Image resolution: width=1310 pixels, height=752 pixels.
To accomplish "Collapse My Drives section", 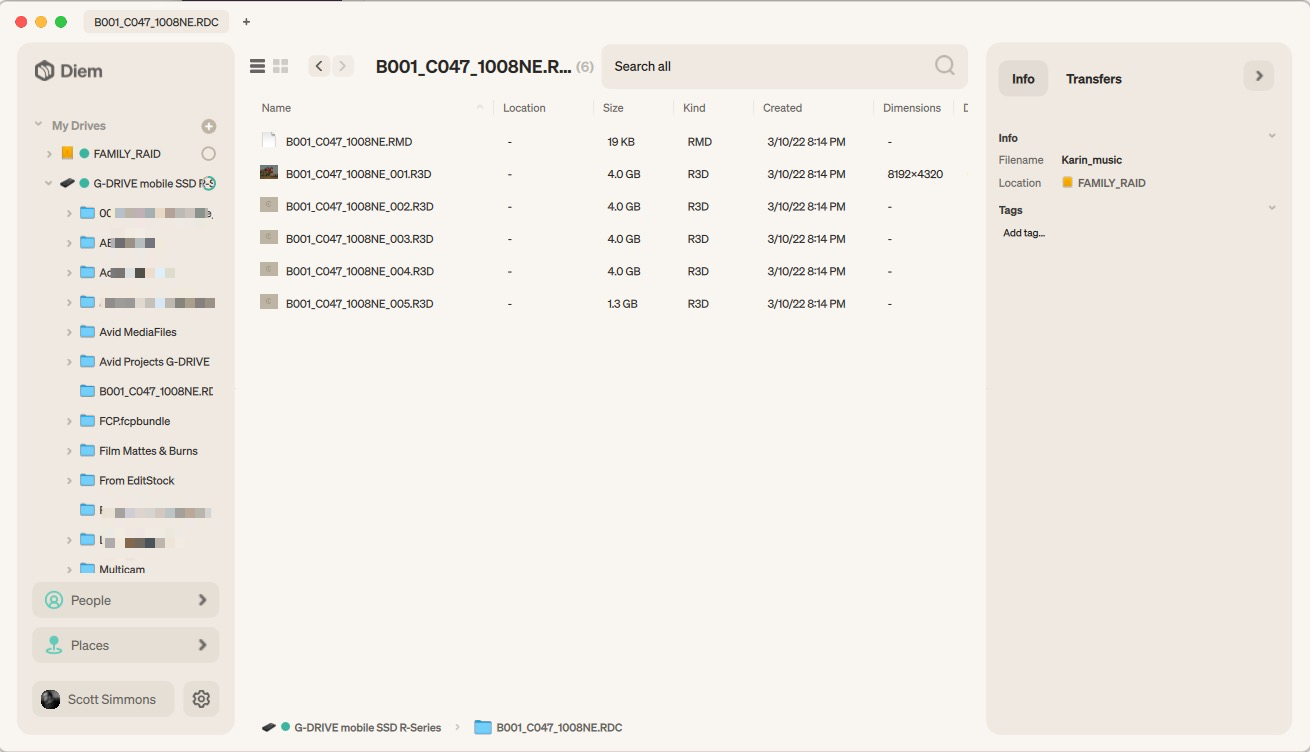I will 39,125.
